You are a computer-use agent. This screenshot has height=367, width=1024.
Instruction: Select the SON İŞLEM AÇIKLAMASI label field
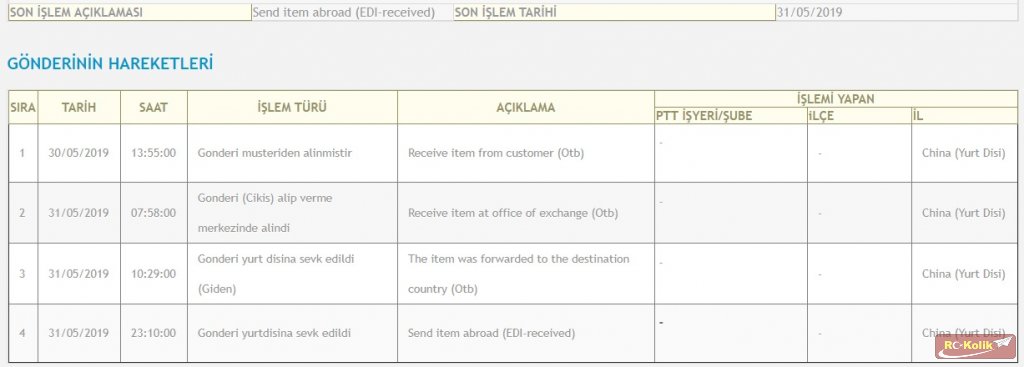129,12
